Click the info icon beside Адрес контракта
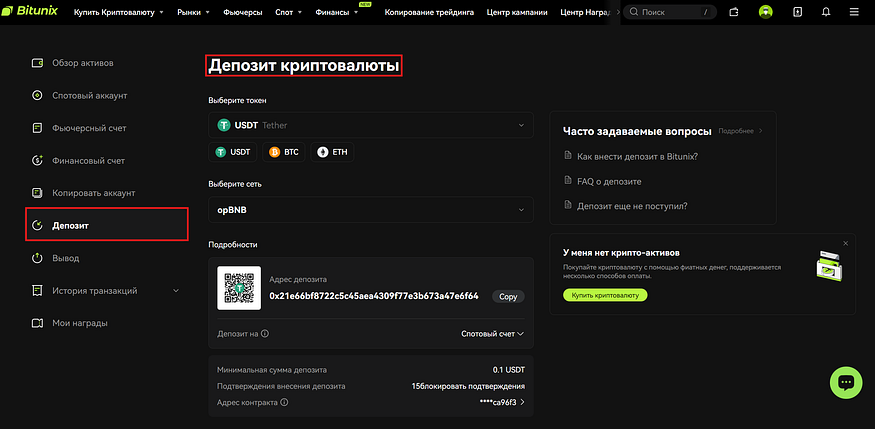Viewport: 875px width, 429px height. [285, 402]
